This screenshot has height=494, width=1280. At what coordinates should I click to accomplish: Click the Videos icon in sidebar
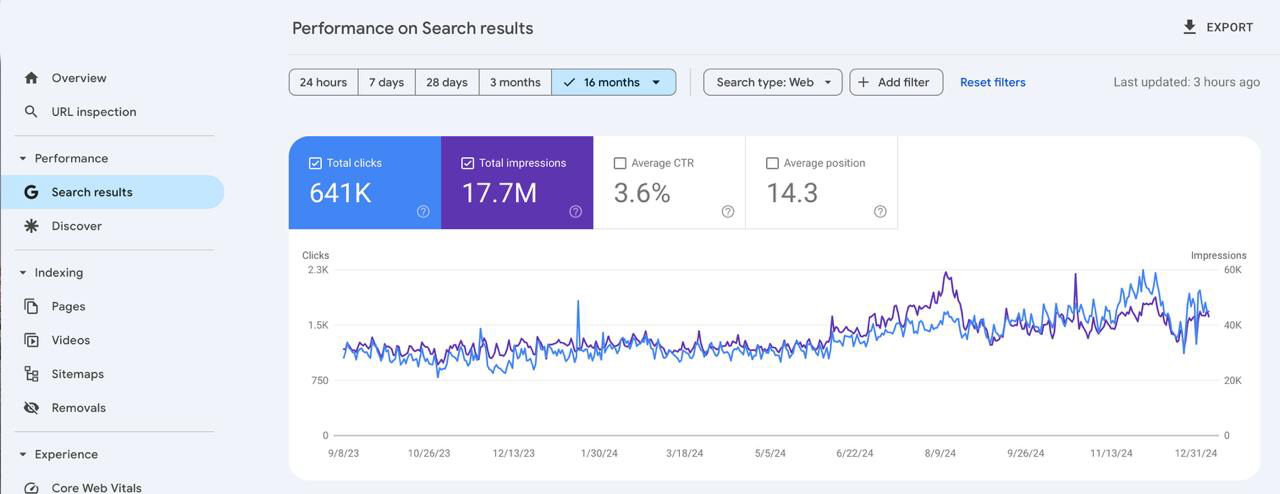[31, 340]
